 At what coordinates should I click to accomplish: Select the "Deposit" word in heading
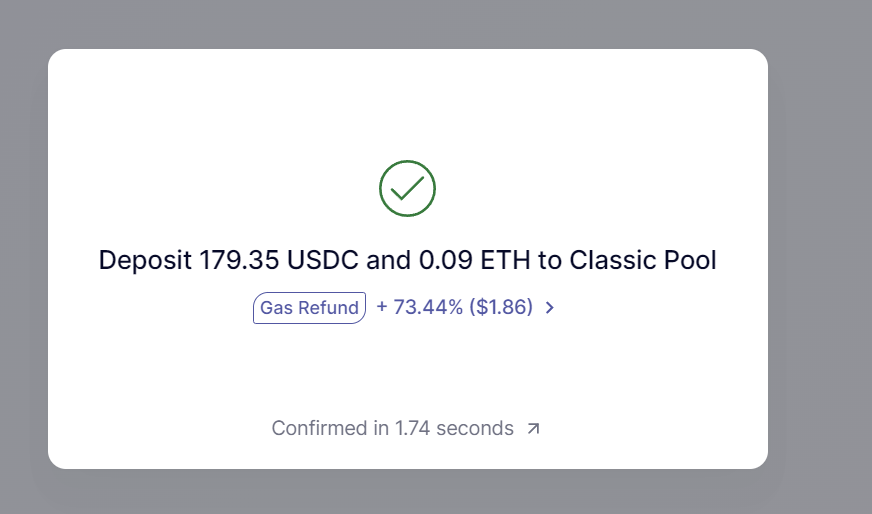(x=145, y=260)
